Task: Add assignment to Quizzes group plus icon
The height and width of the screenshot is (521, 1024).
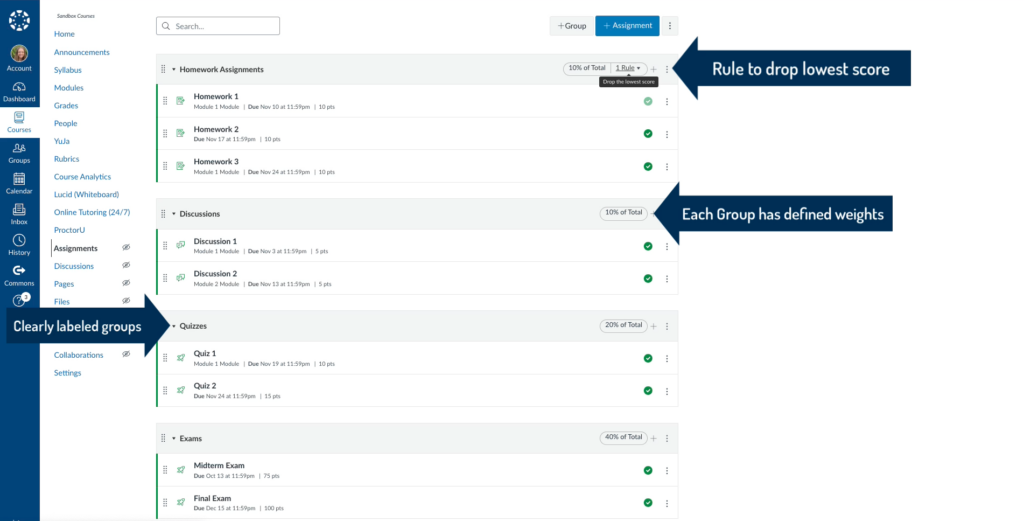Action: coord(654,326)
